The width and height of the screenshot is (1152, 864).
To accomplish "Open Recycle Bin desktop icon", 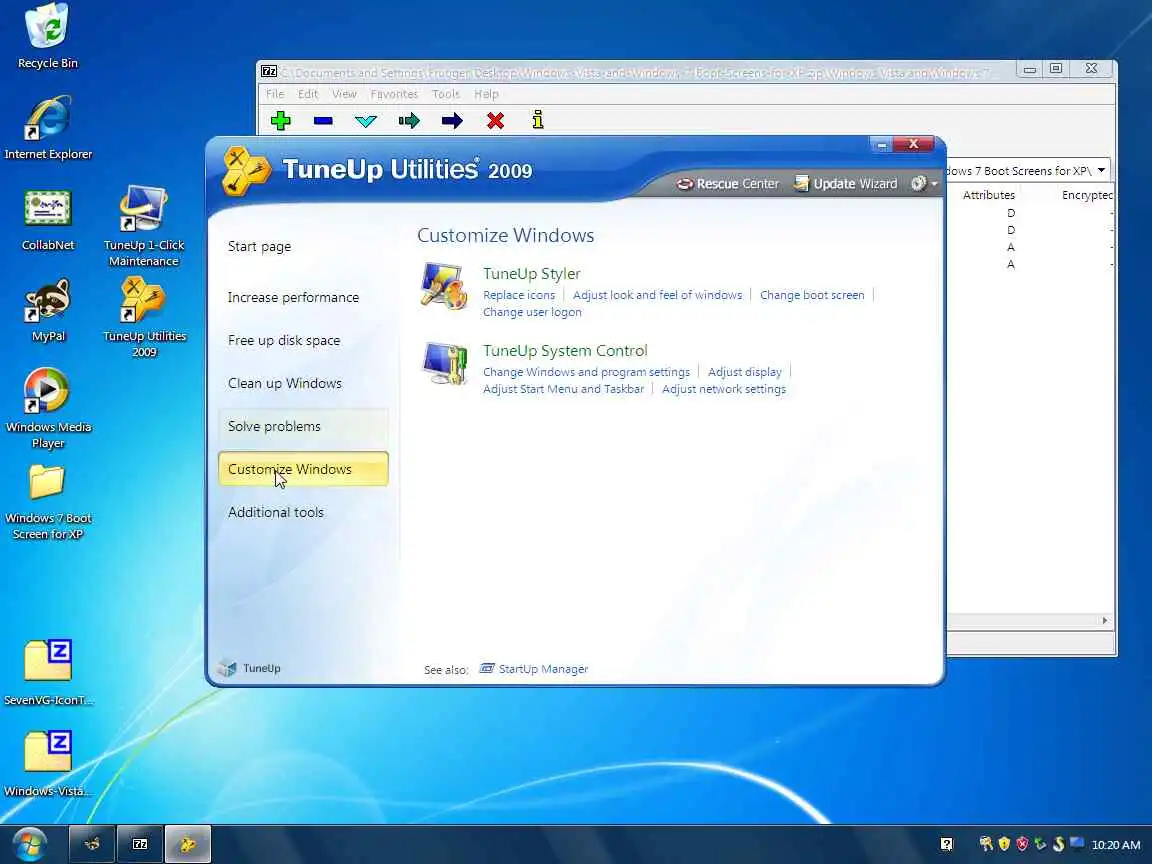I will [48, 37].
